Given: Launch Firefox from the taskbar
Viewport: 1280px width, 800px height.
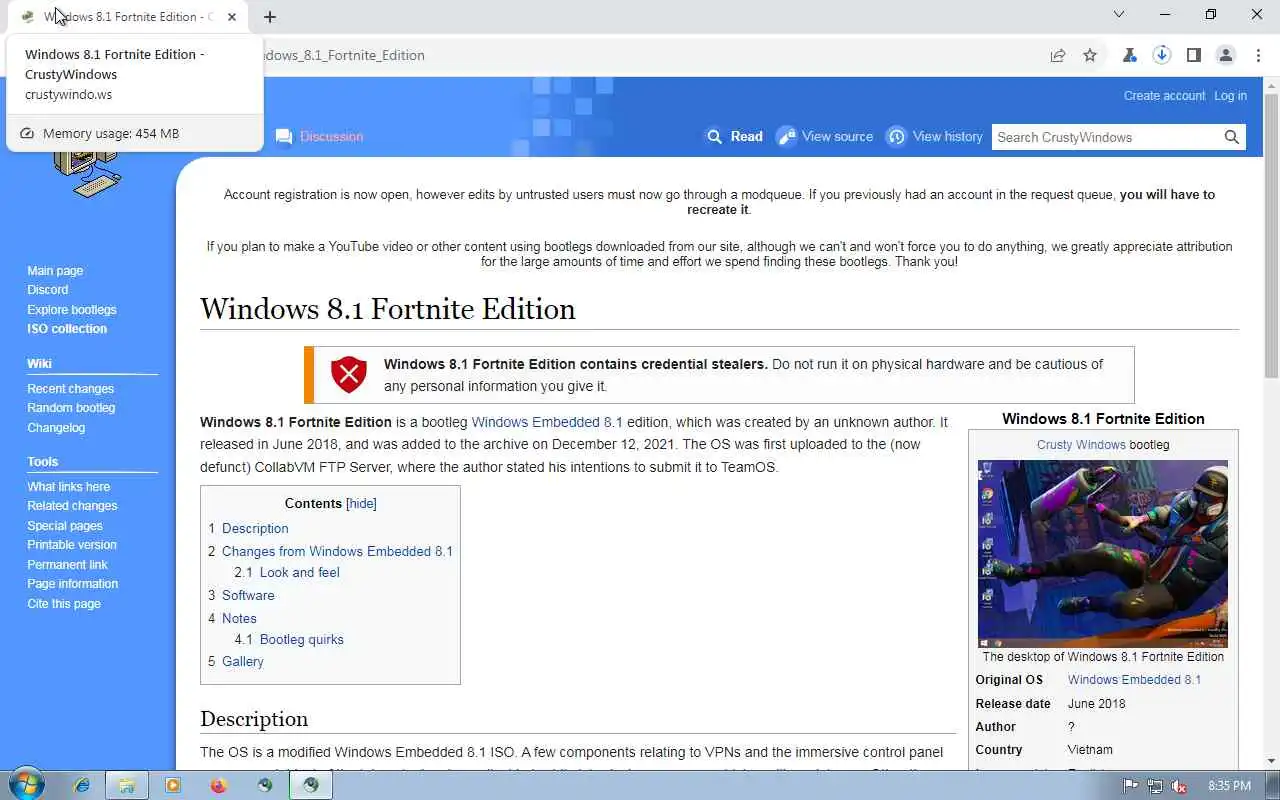Looking at the screenshot, I should point(219,786).
